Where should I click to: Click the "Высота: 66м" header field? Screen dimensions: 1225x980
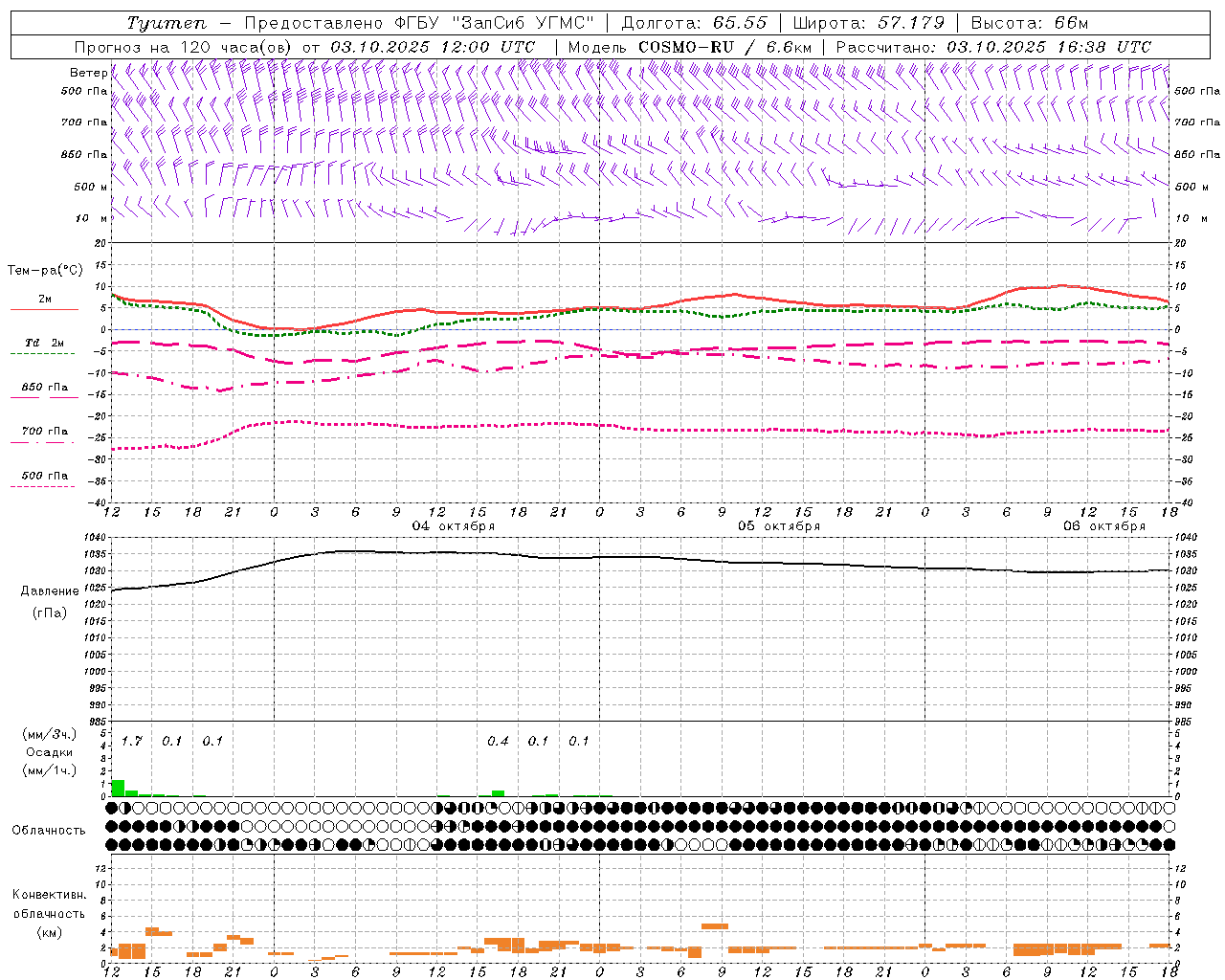click(1030, 23)
